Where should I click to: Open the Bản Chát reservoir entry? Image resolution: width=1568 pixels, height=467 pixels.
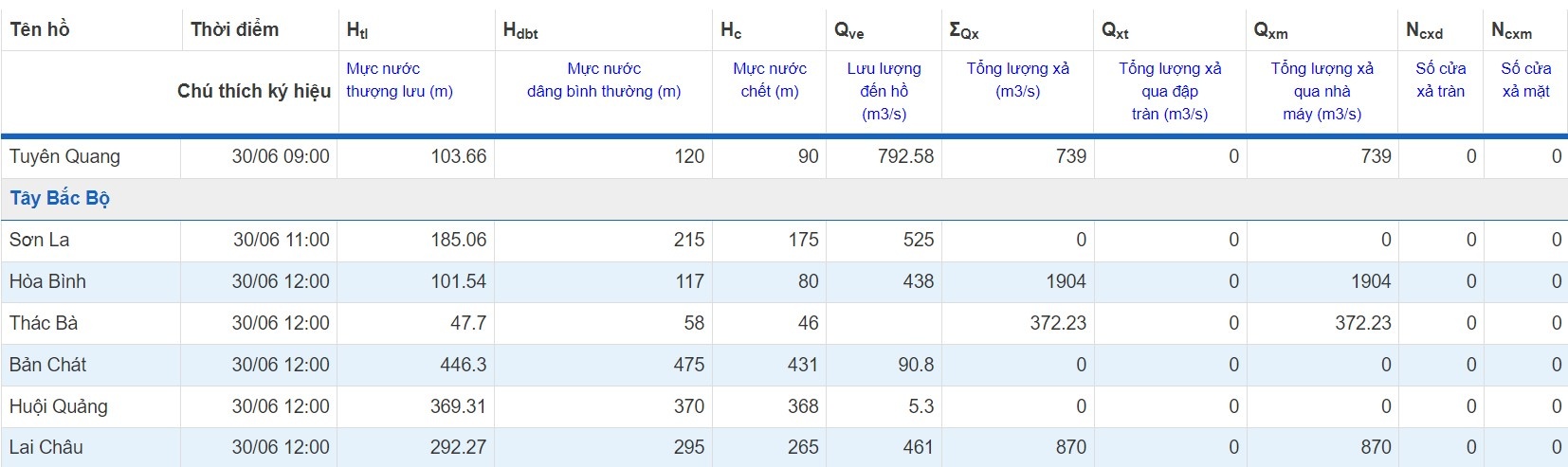coord(47,365)
